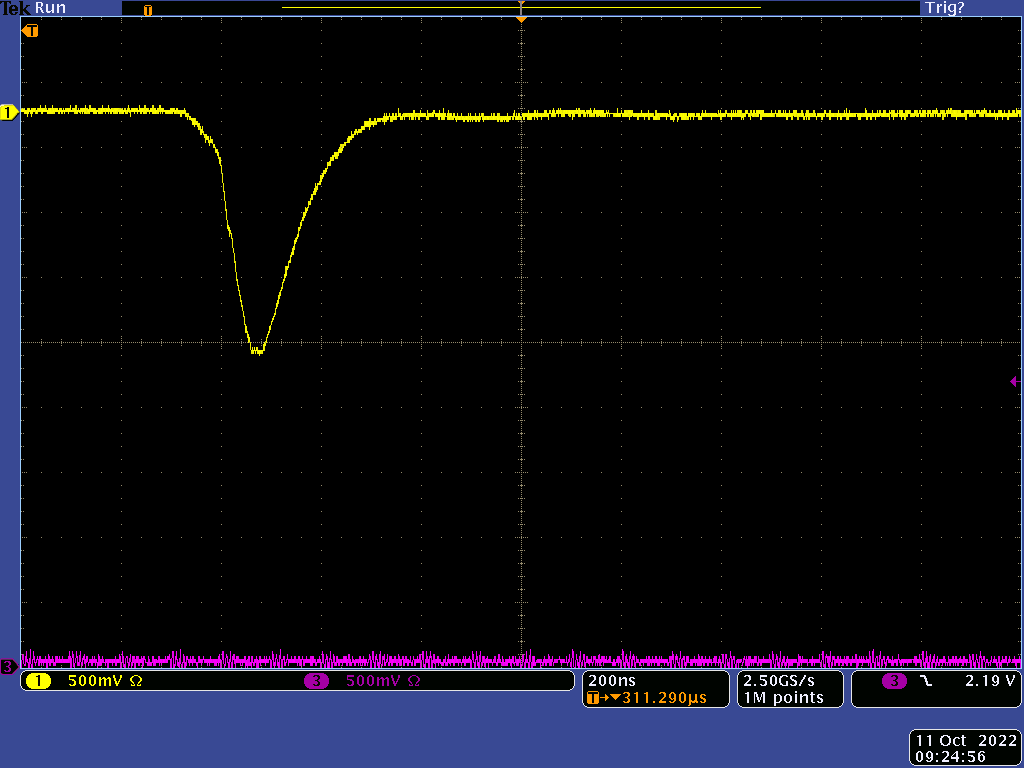Open the 200ns horizontal timebase readout

(606, 680)
